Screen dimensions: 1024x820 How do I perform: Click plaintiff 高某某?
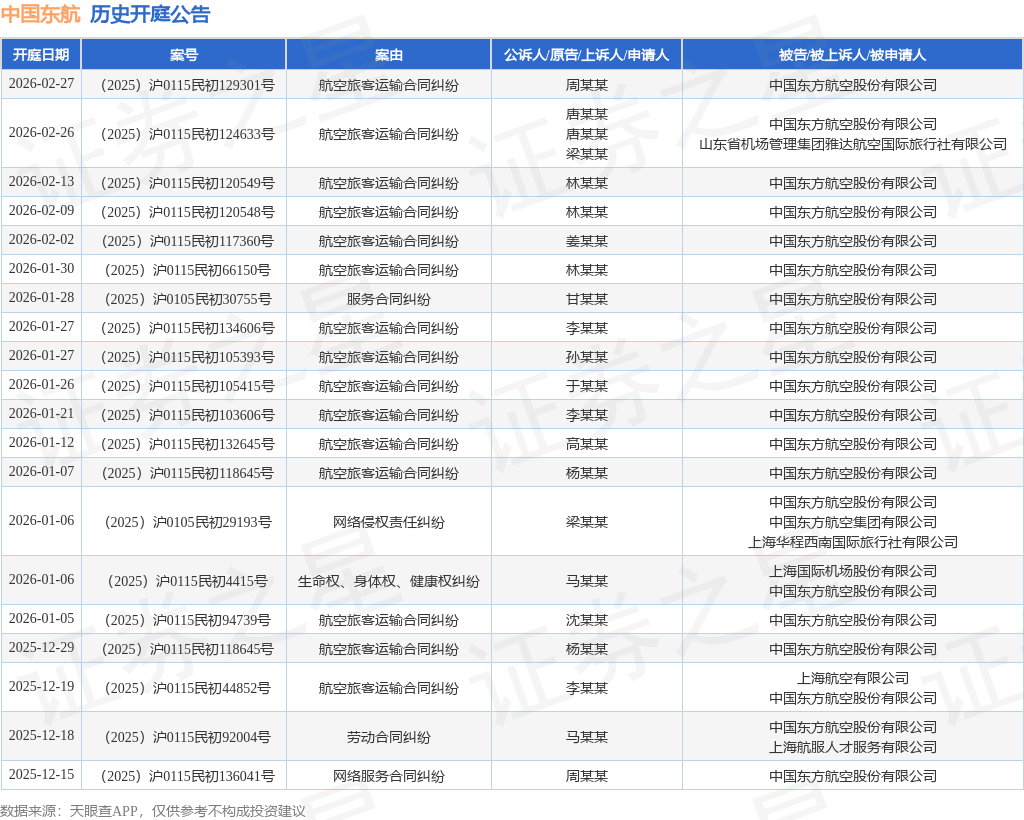[586, 444]
